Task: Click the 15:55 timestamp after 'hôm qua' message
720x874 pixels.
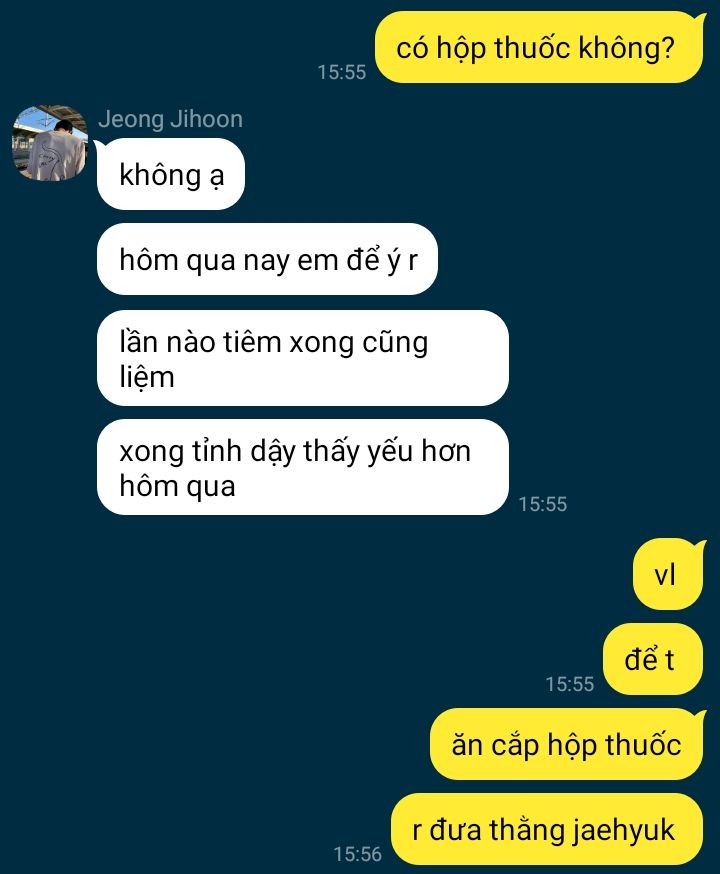Action: [x=543, y=504]
